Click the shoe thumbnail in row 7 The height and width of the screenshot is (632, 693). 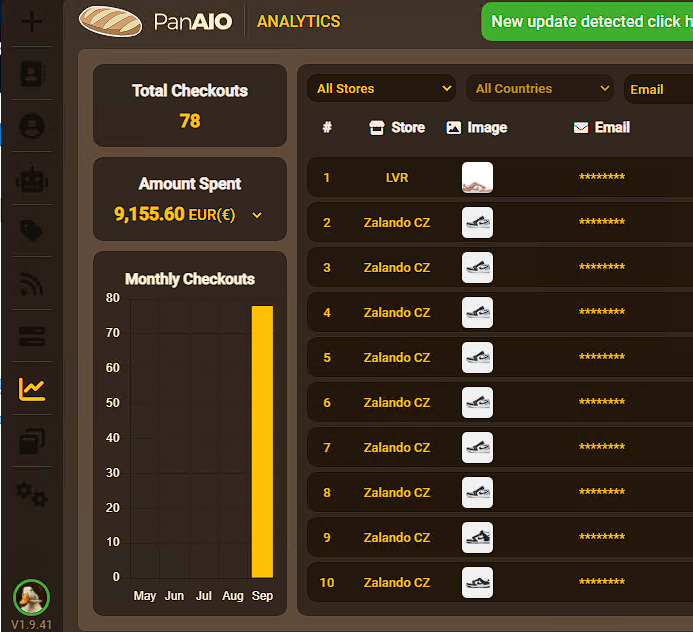477,447
